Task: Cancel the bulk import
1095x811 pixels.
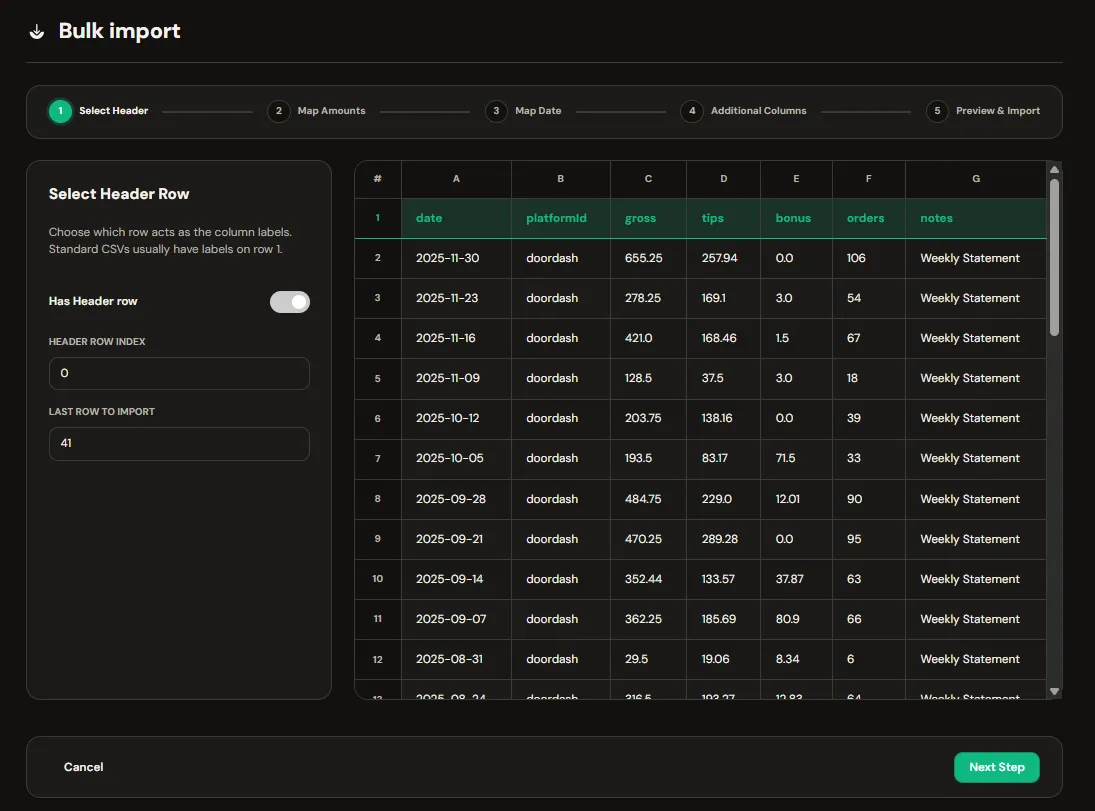Action: (x=83, y=767)
